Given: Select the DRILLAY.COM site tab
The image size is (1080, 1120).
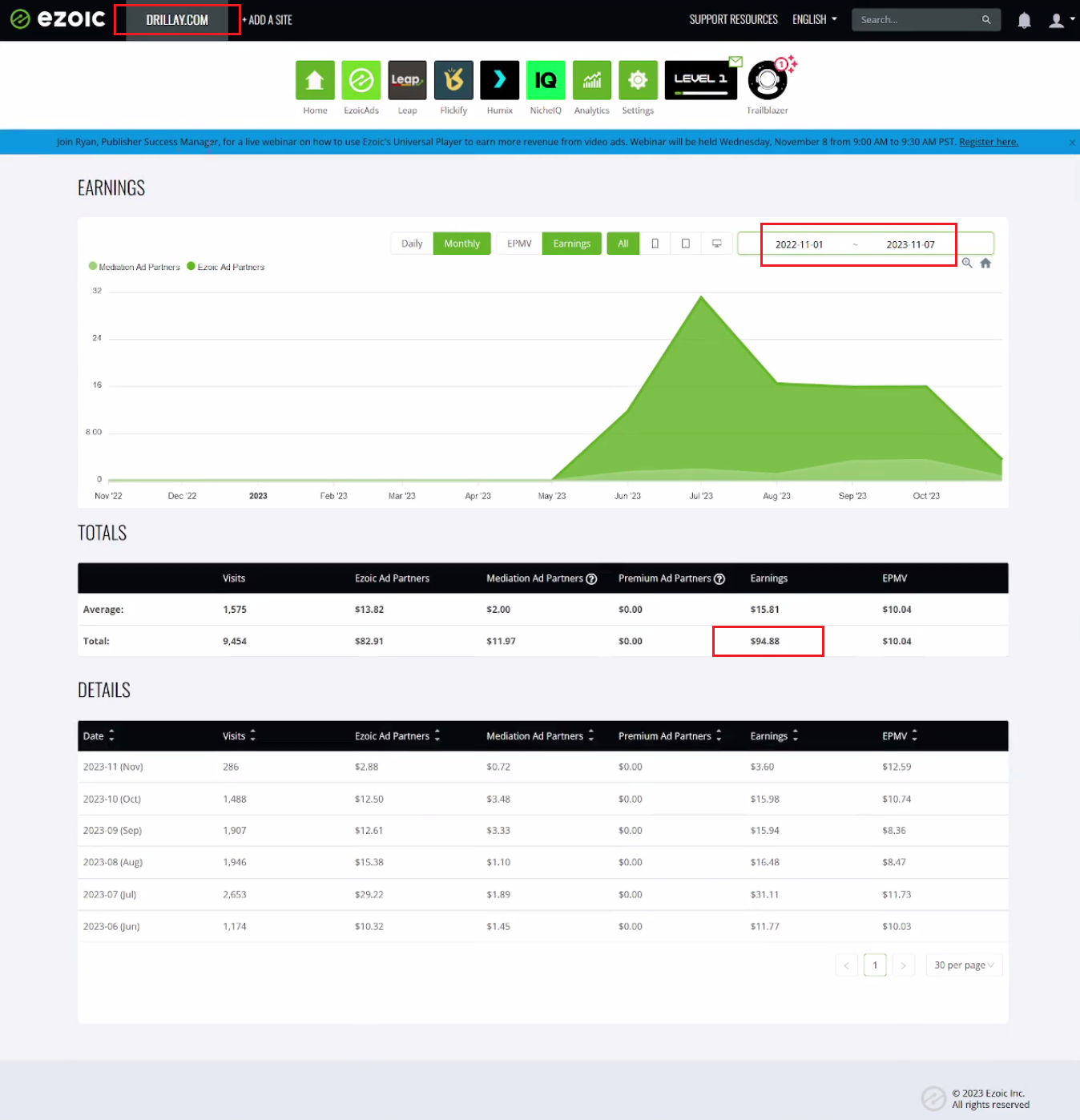Looking at the screenshot, I should [x=177, y=20].
